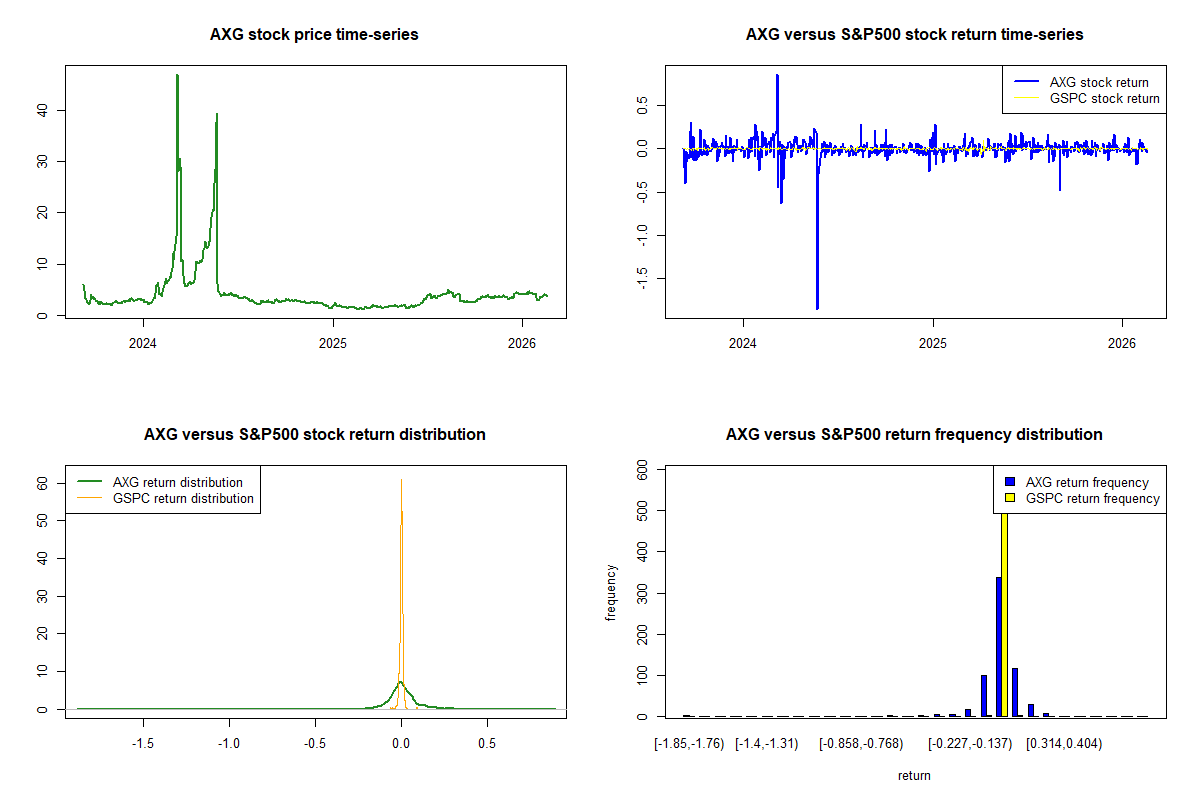
Task: Click the y-axis value -1.0 in the return time-series plot
Action: point(644,234)
